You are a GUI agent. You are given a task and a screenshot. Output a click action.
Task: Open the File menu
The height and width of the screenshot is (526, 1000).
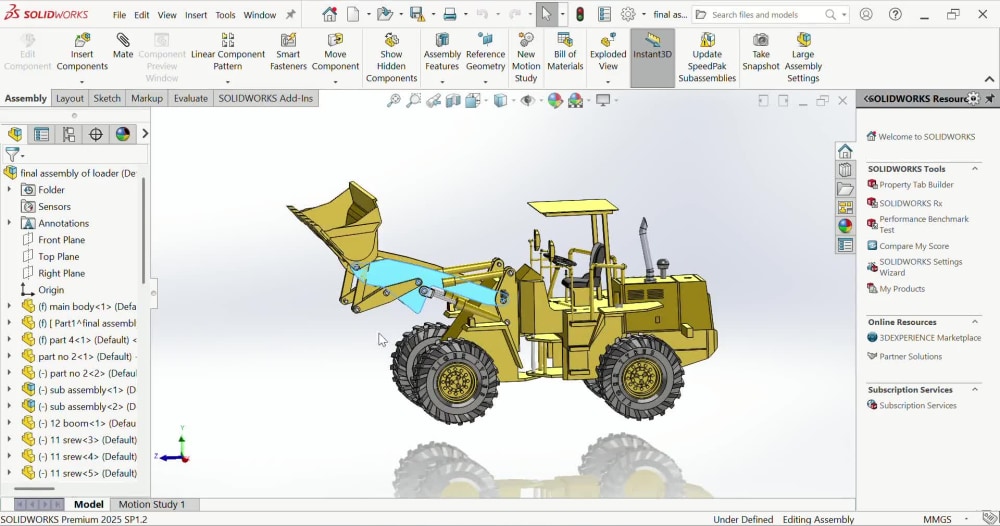click(119, 15)
